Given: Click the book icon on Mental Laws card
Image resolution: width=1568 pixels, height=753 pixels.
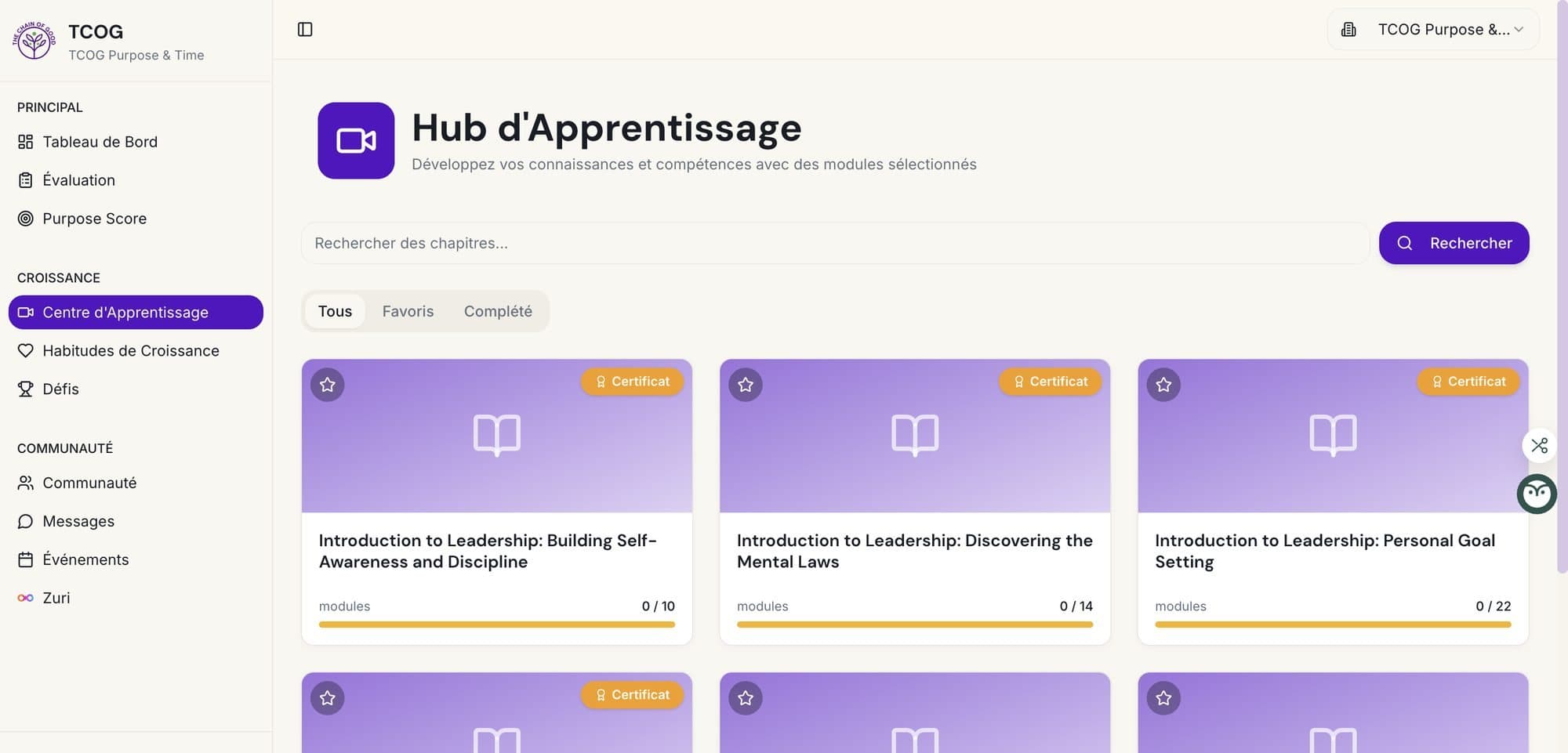Looking at the screenshot, I should click(x=915, y=435).
